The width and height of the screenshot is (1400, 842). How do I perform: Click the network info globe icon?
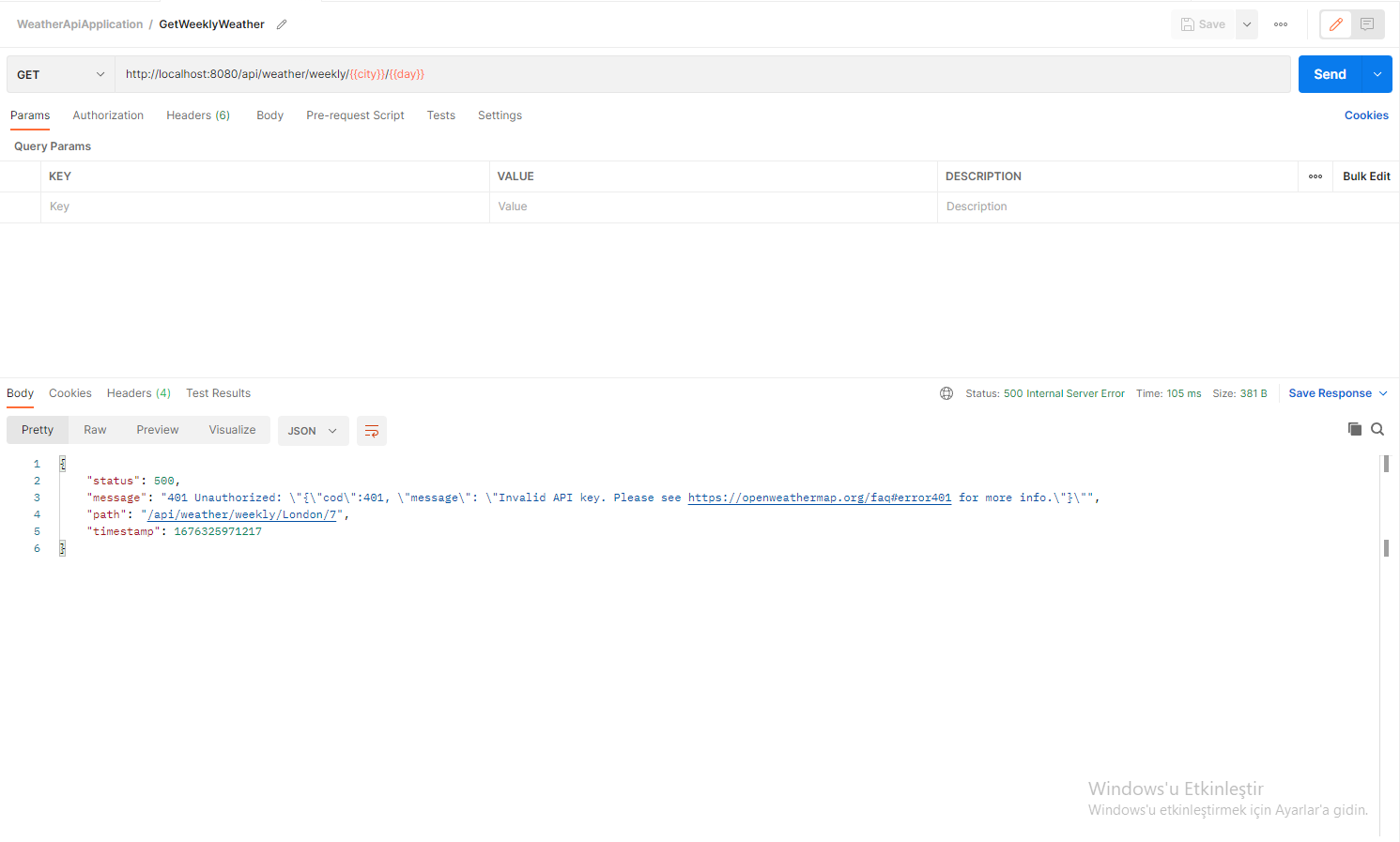pyautogui.click(x=946, y=393)
